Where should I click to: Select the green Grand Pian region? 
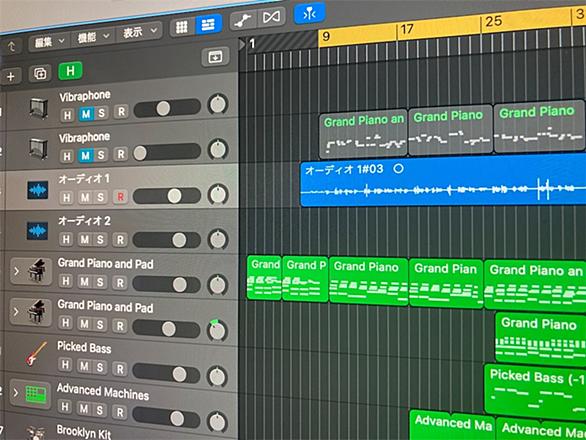click(446, 283)
